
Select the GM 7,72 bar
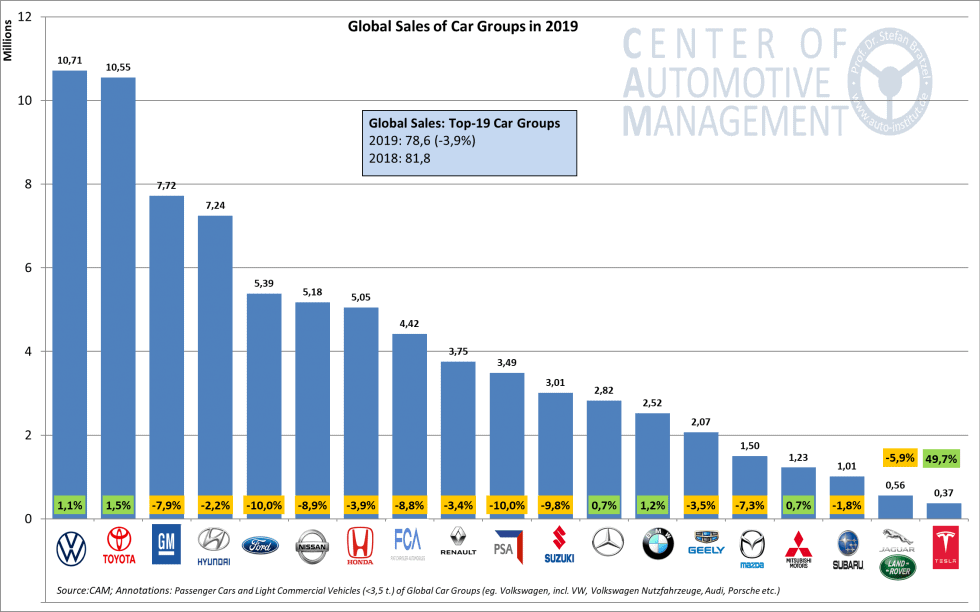pyautogui.click(x=167, y=357)
